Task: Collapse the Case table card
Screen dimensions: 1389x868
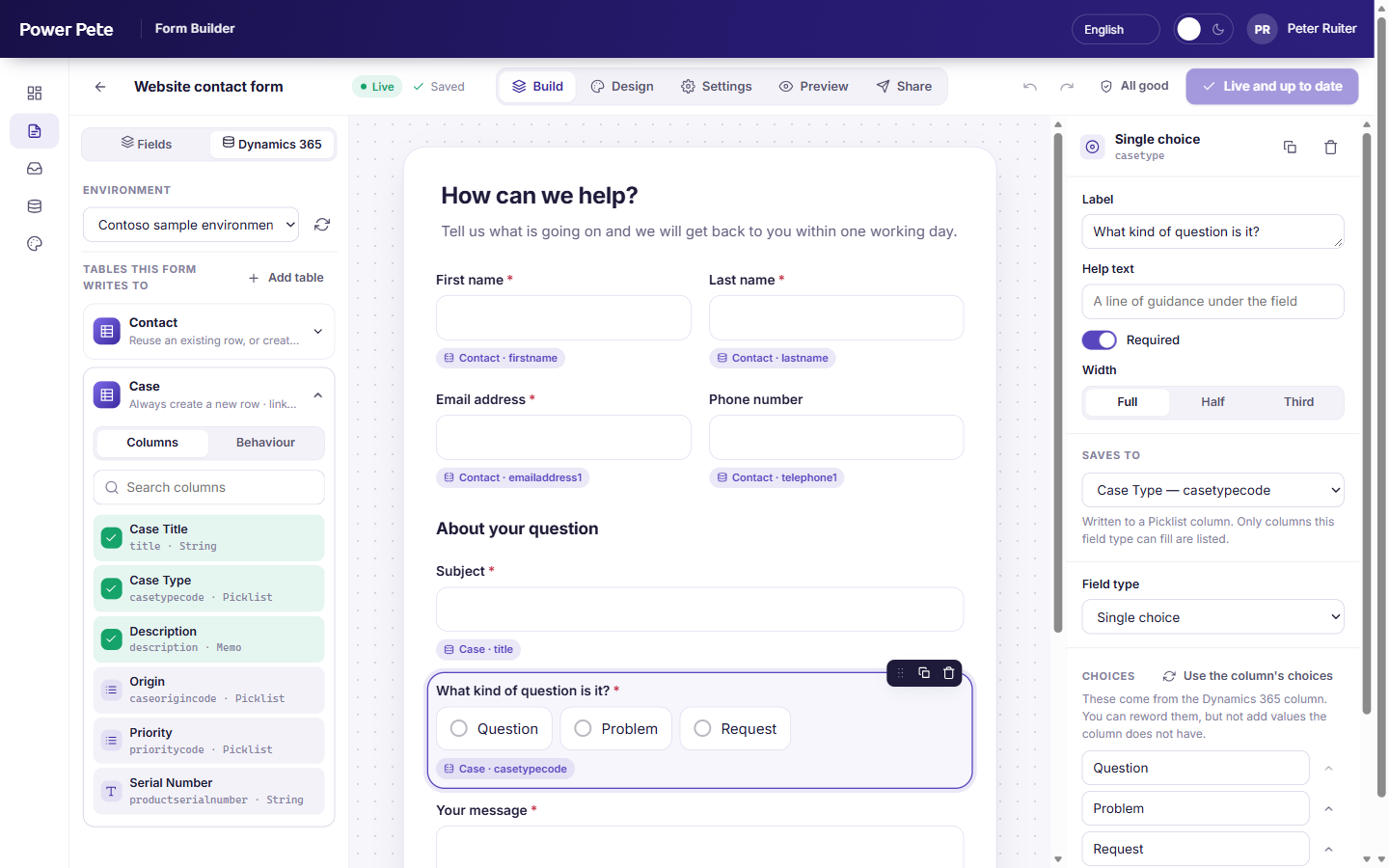Action: [x=318, y=395]
